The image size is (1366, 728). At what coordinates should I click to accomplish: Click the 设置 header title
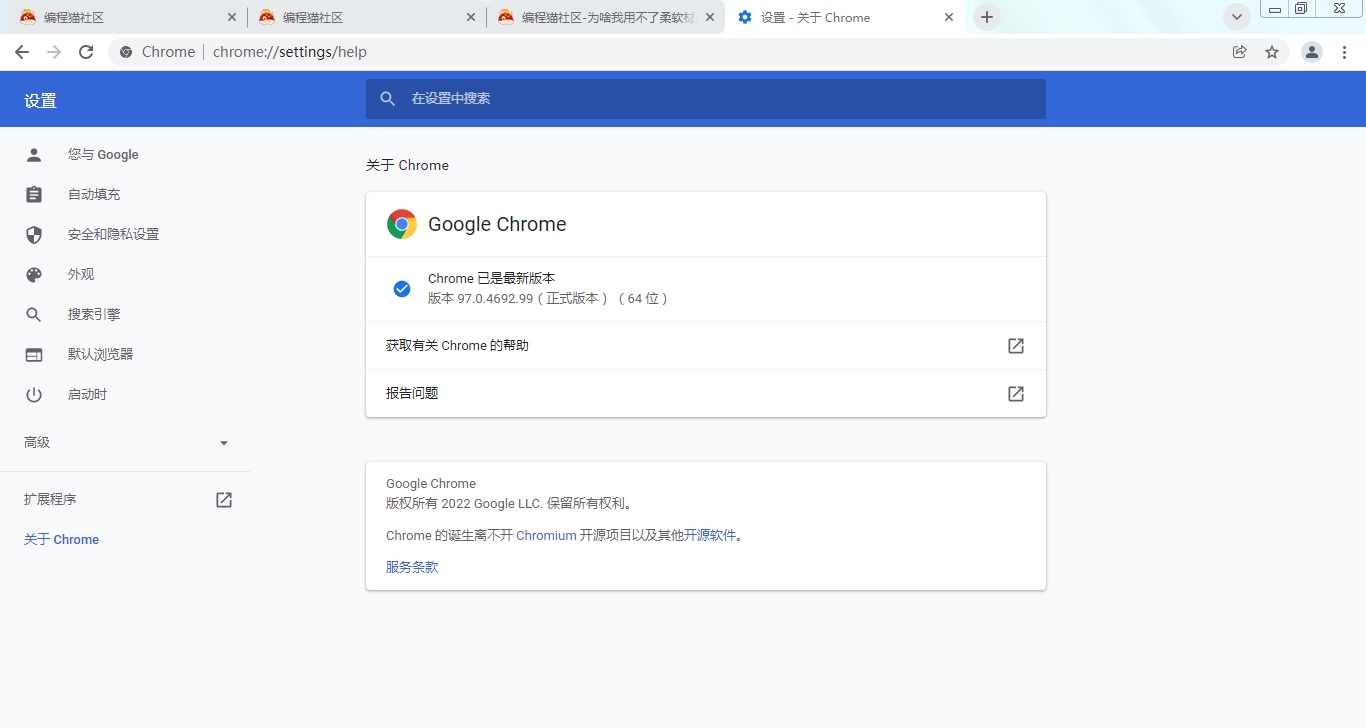point(40,100)
